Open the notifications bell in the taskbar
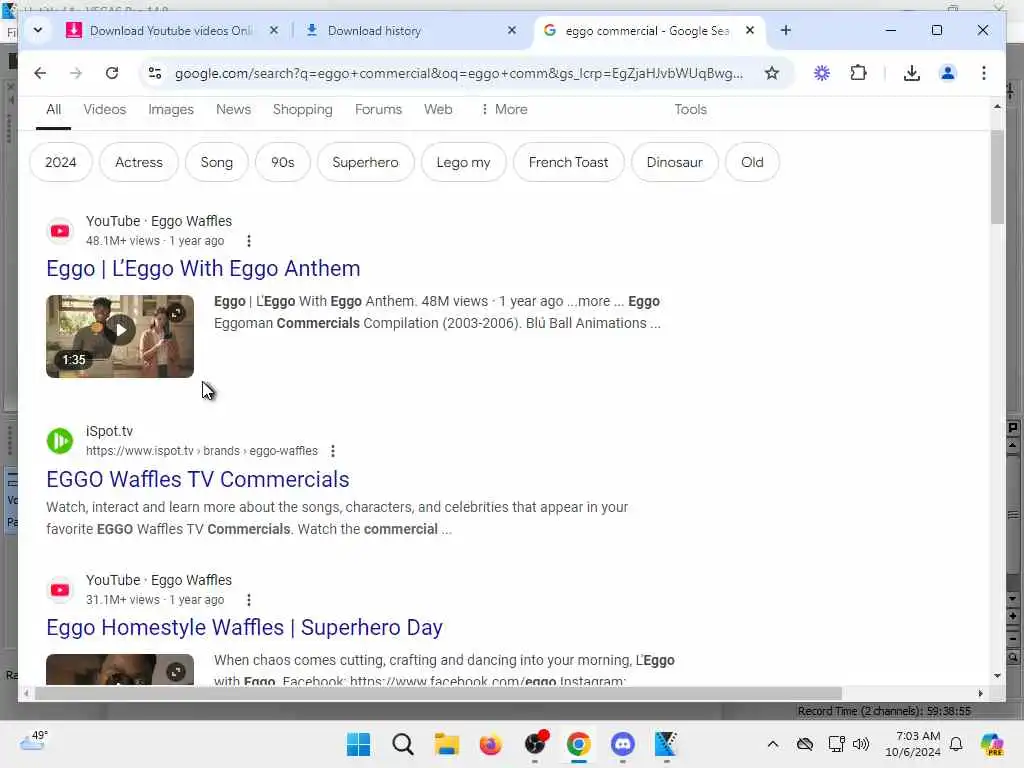1024x768 pixels. [956, 744]
